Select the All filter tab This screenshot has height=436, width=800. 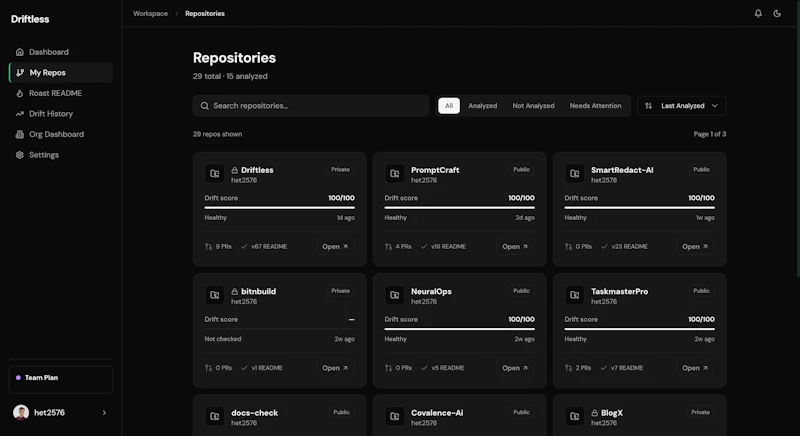click(x=449, y=106)
